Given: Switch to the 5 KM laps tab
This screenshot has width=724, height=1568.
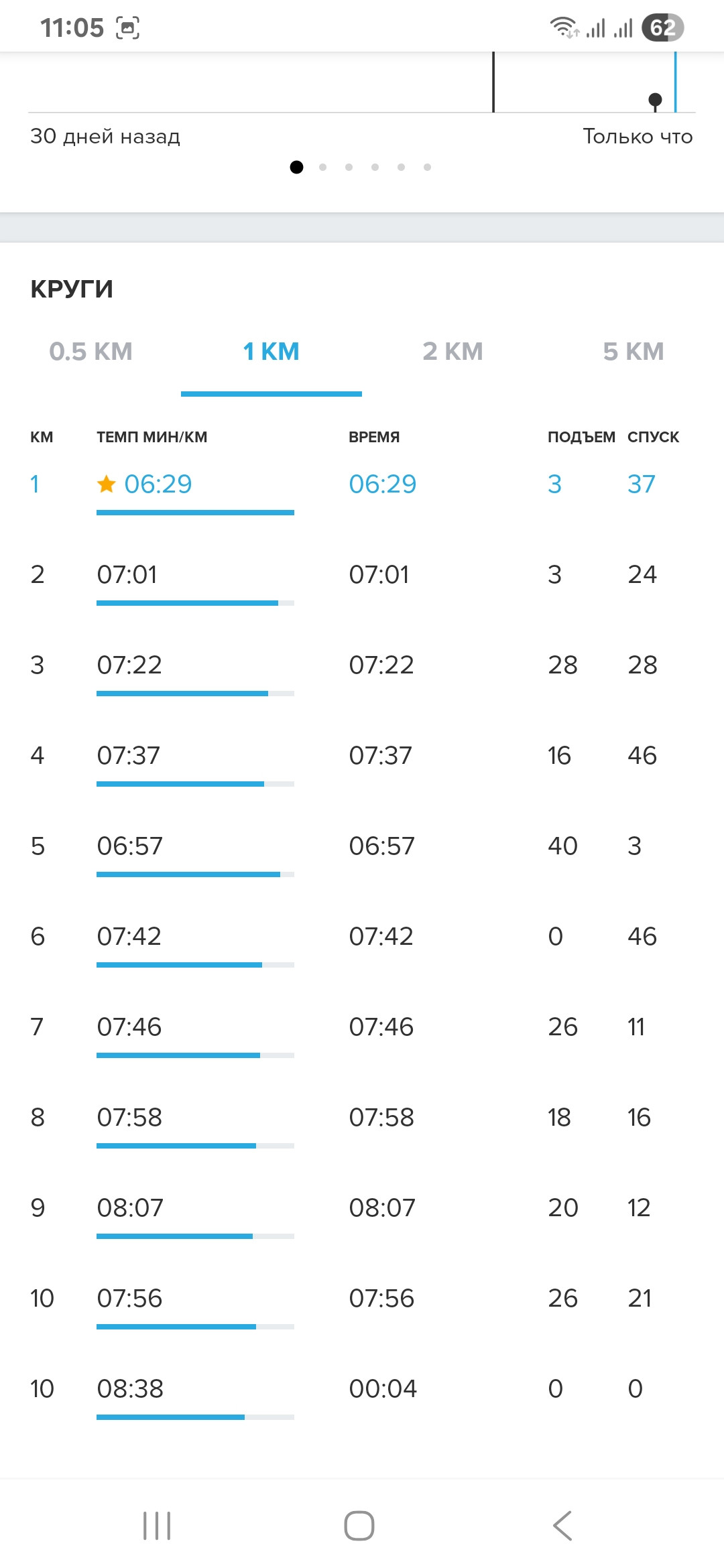Looking at the screenshot, I should tap(633, 351).
